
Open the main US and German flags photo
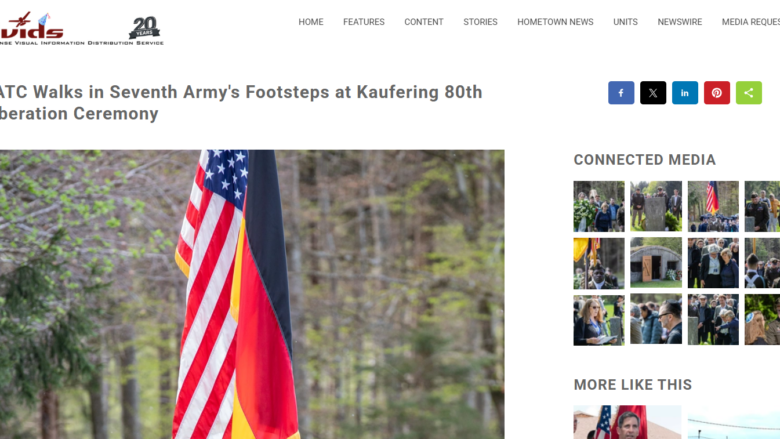click(252, 294)
